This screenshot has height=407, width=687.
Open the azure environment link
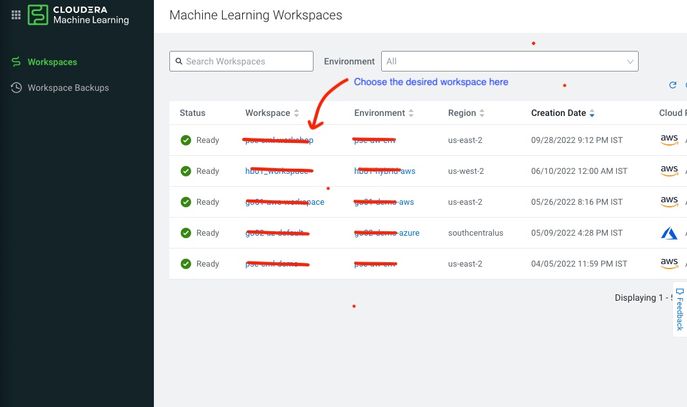pos(386,233)
